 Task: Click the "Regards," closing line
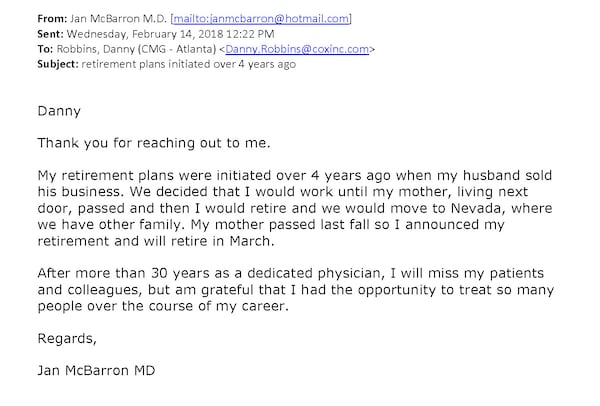click(65, 338)
